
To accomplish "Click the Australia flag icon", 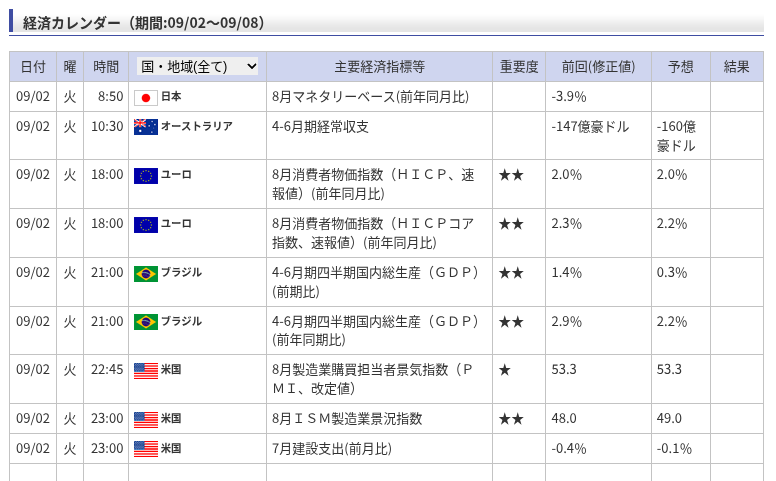I will pos(146,127).
